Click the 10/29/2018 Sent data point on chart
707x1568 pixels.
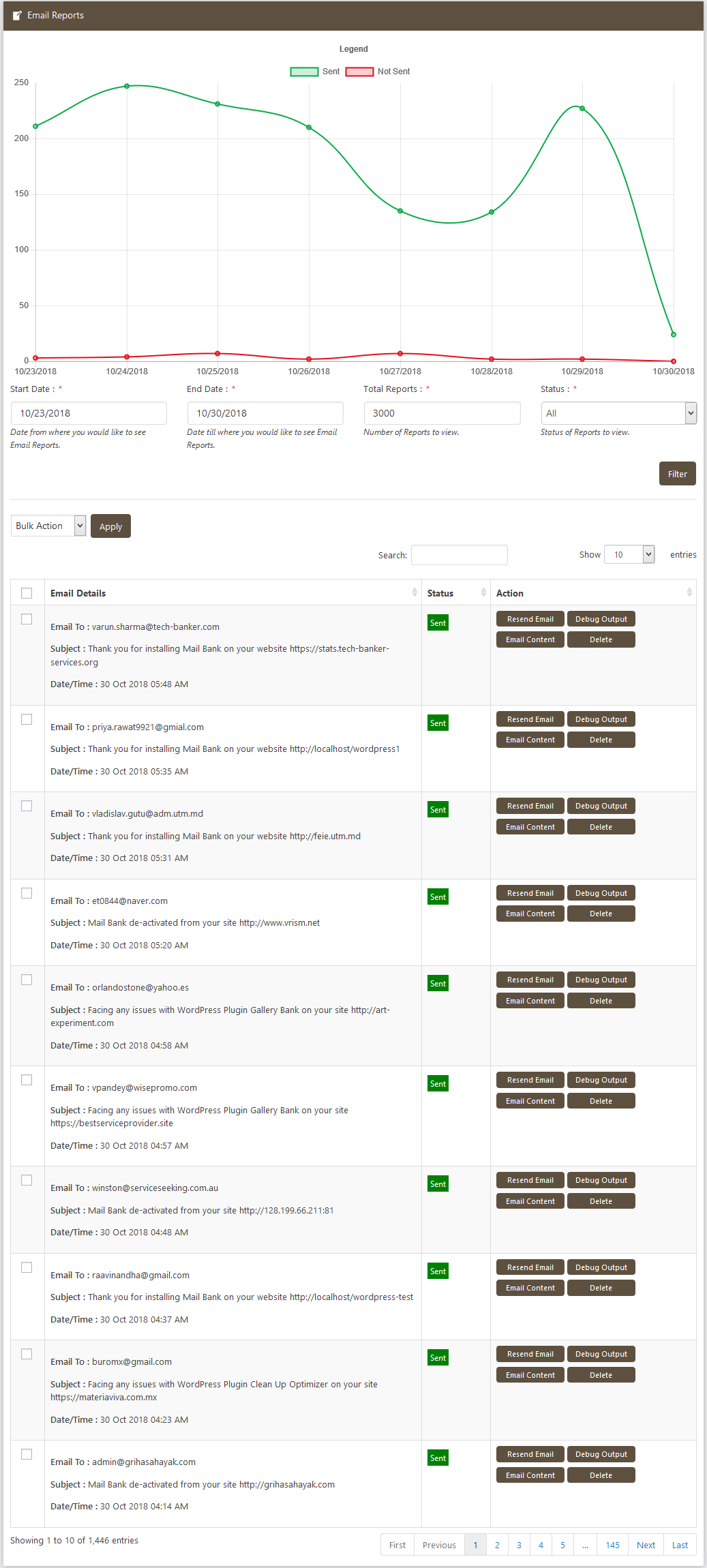tap(582, 108)
